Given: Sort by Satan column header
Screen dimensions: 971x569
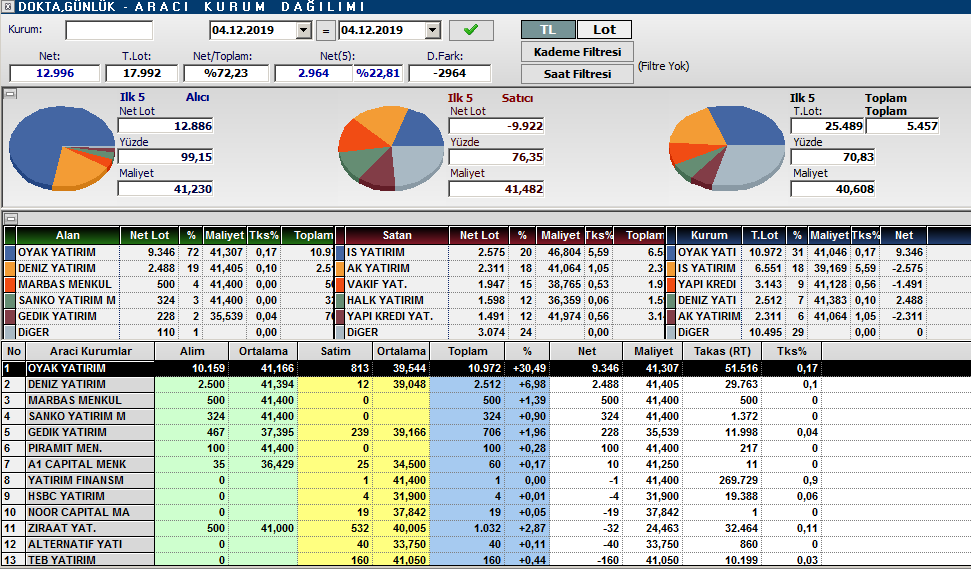Looking at the screenshot, I should point(396,235).
